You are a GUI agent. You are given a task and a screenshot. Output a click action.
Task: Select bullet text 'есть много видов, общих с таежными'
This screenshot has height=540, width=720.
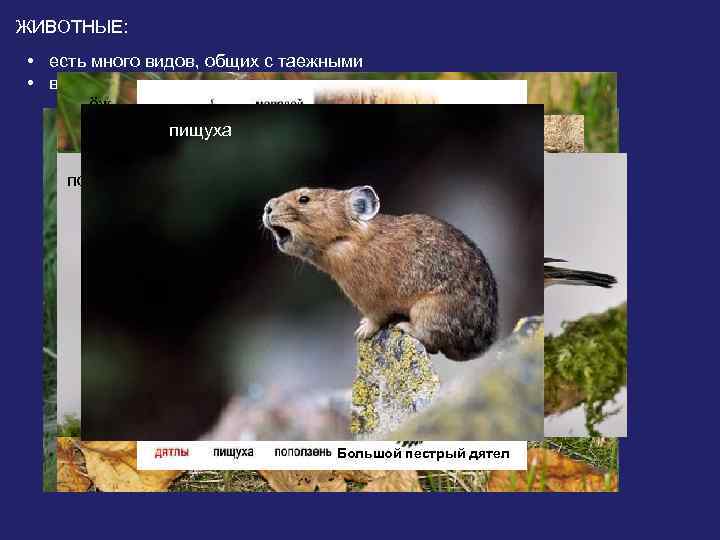point(206,62)
